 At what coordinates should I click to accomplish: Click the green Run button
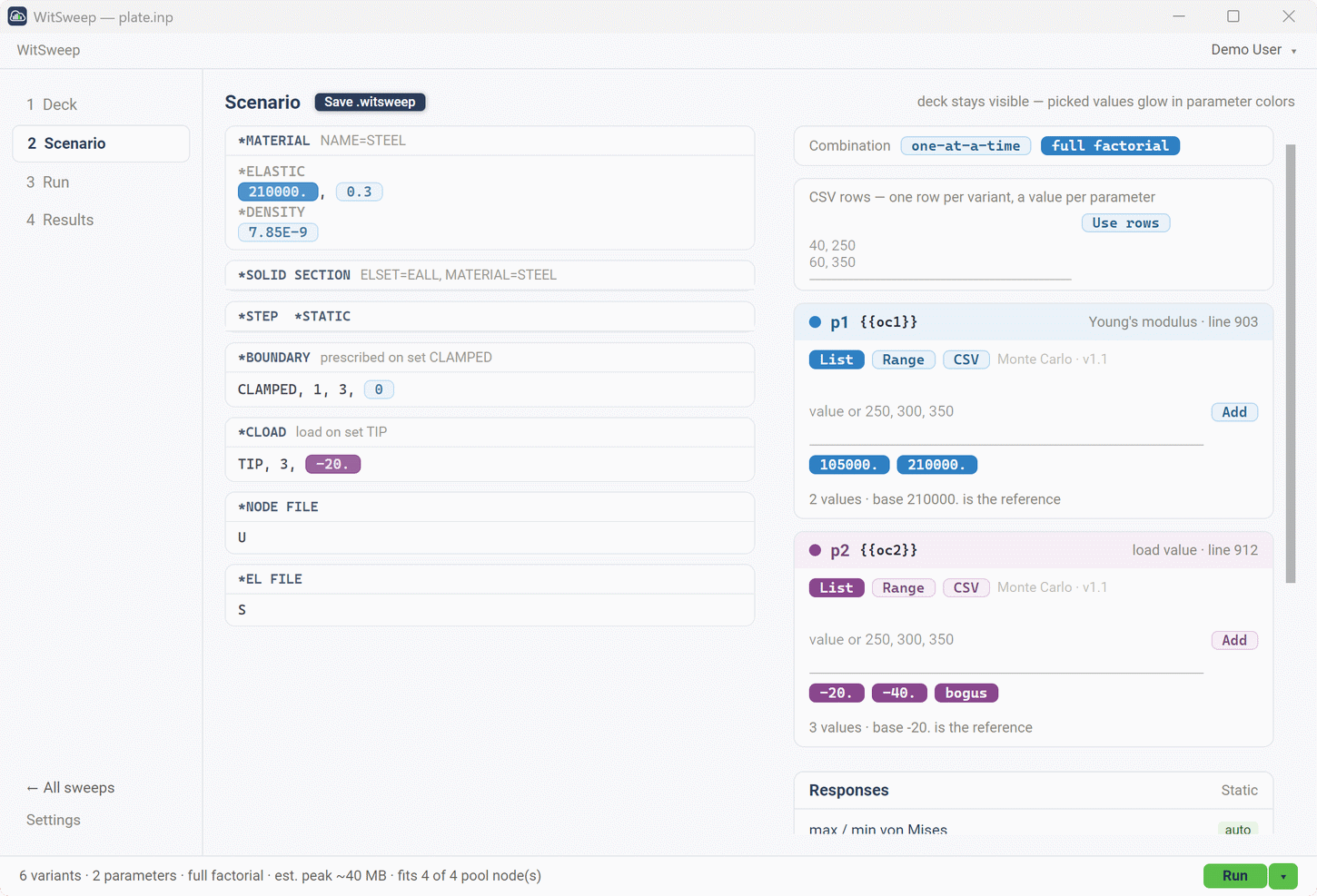1234,876
